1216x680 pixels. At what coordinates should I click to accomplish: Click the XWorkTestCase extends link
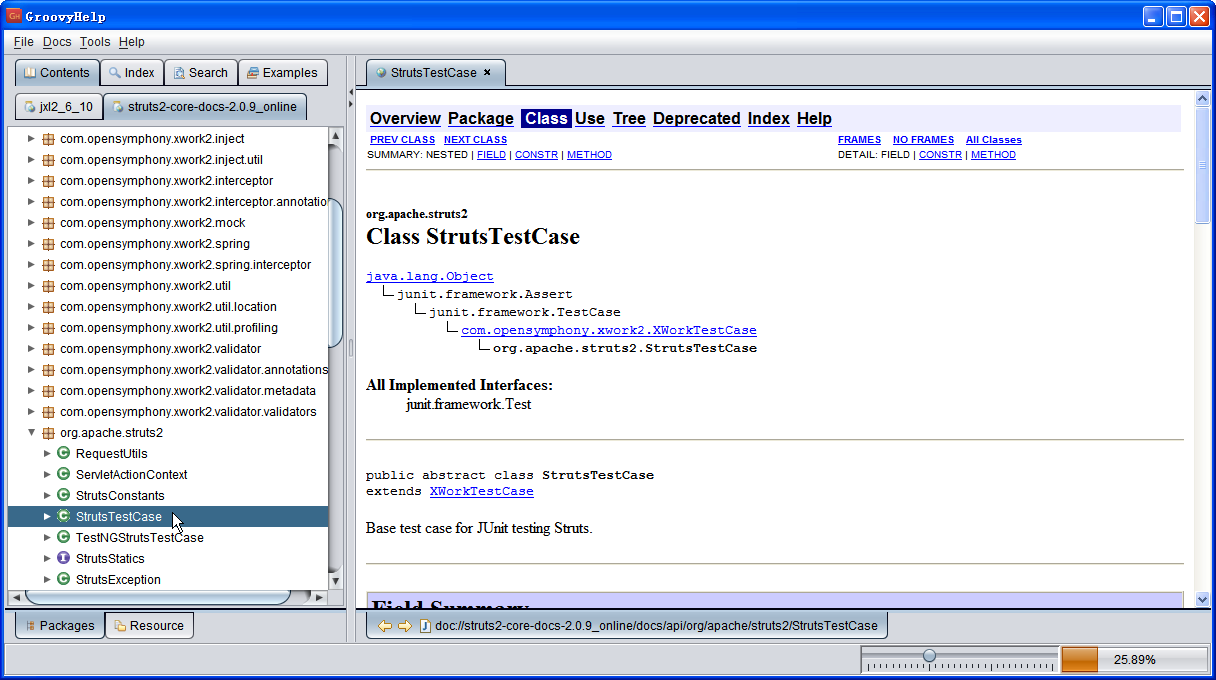(x=481, y=492)
